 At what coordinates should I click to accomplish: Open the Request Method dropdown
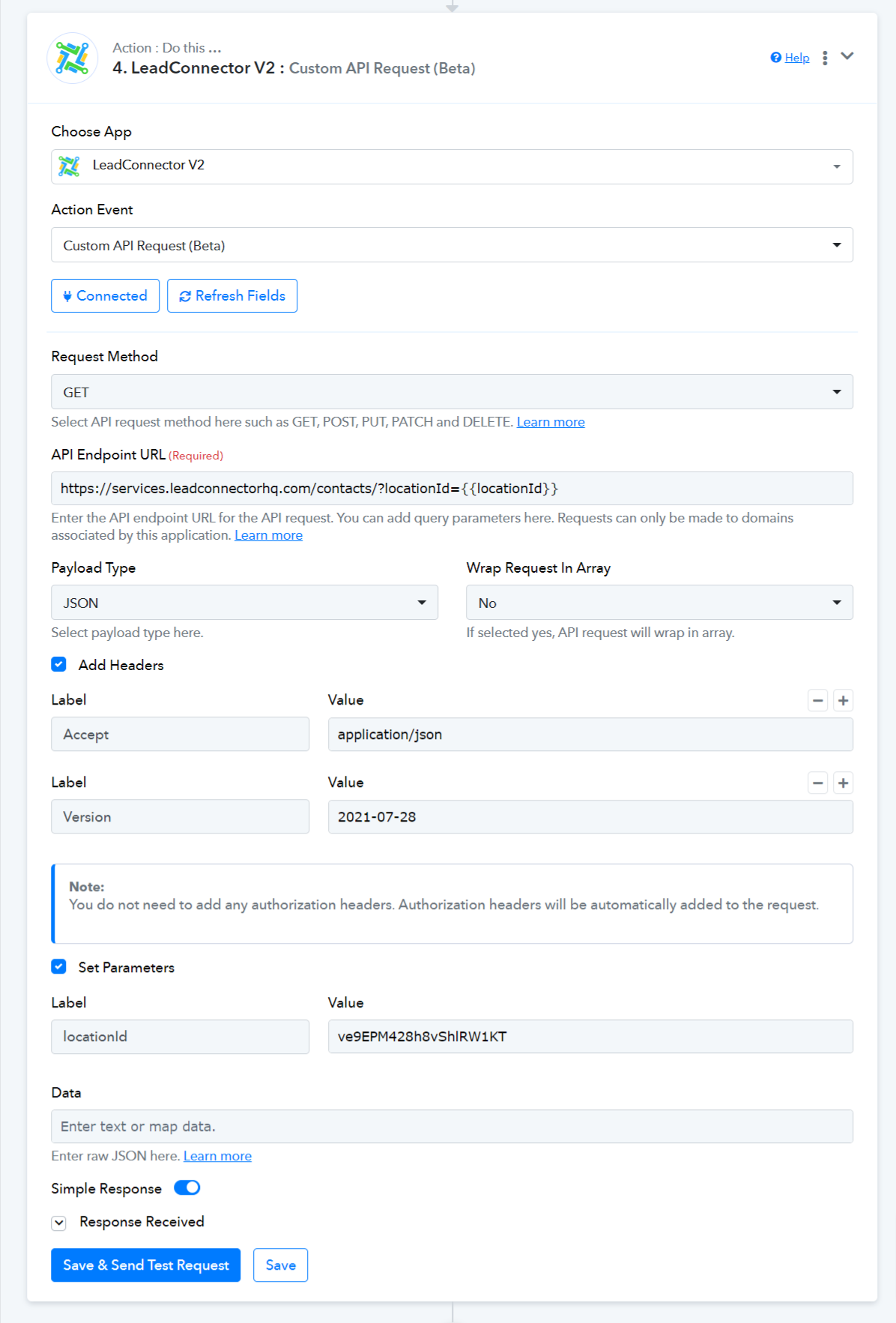(452, 392)
